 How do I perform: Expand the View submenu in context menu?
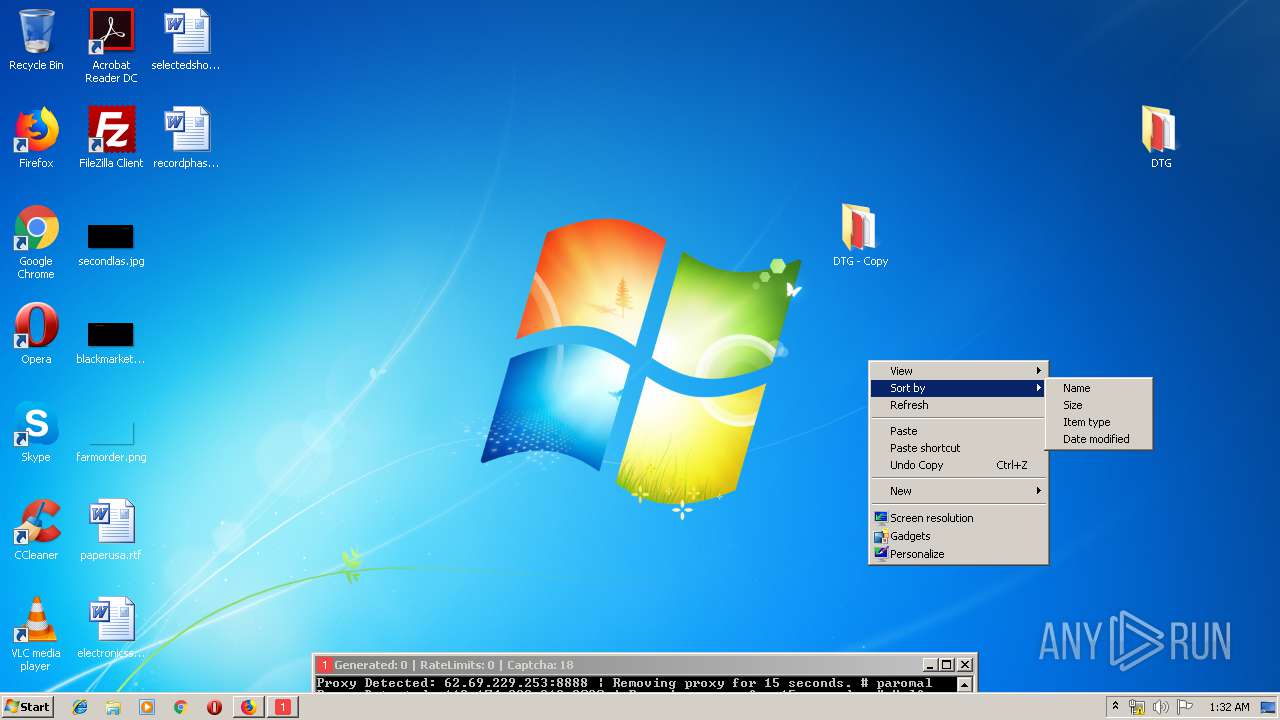958,371
